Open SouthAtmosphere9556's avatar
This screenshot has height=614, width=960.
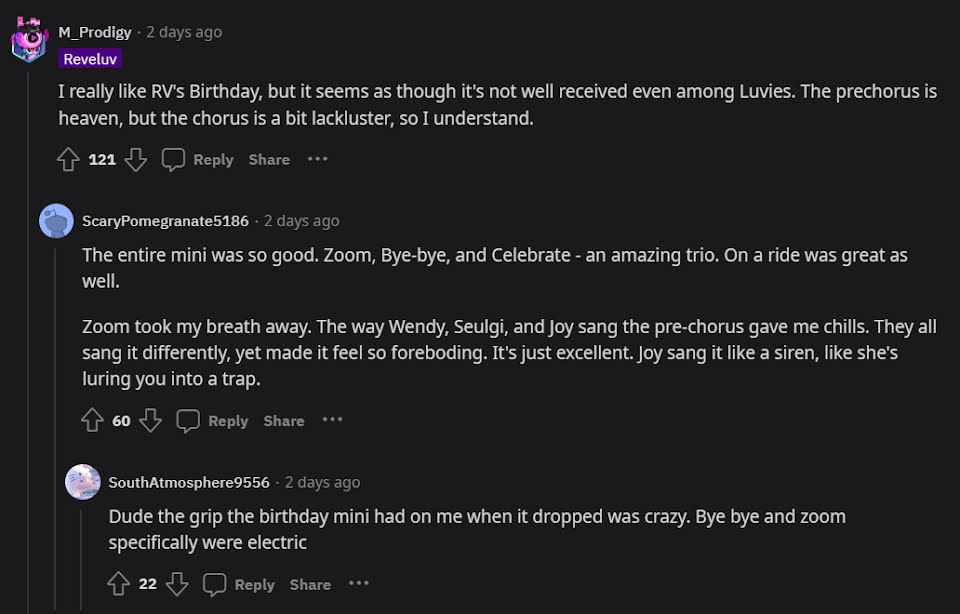click(83, 482)
